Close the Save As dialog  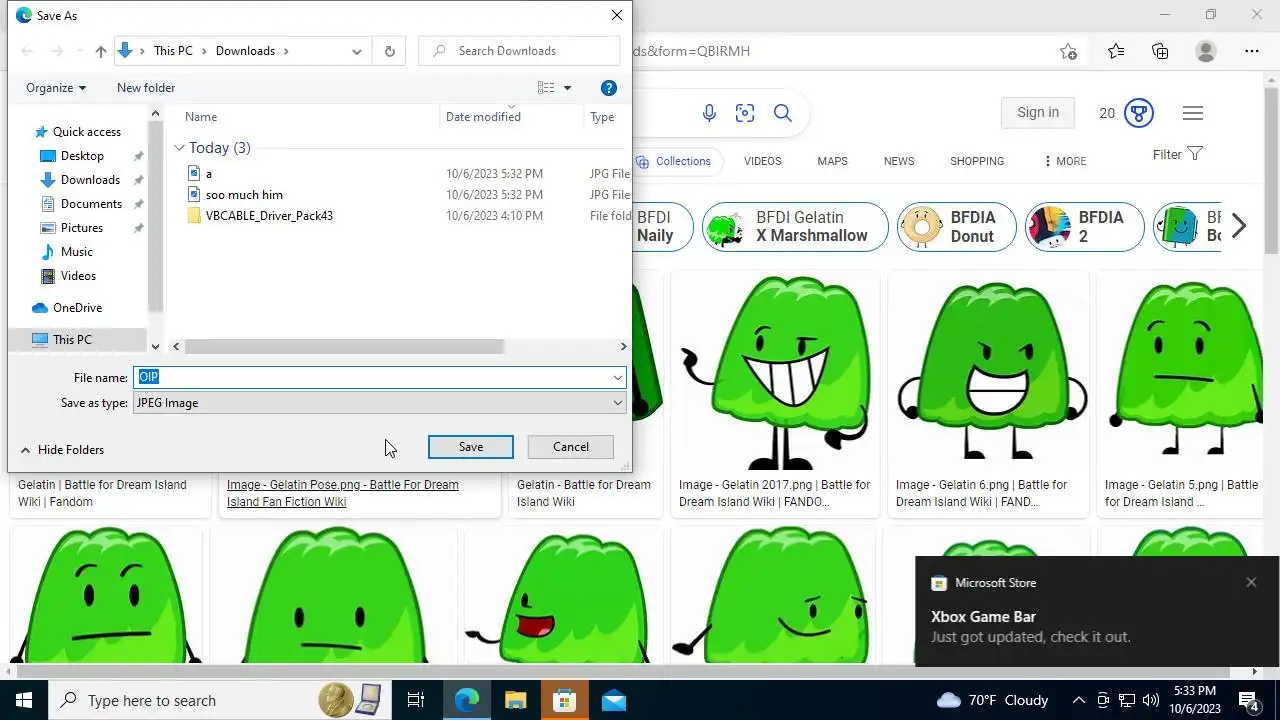click(x=617, y=15)
